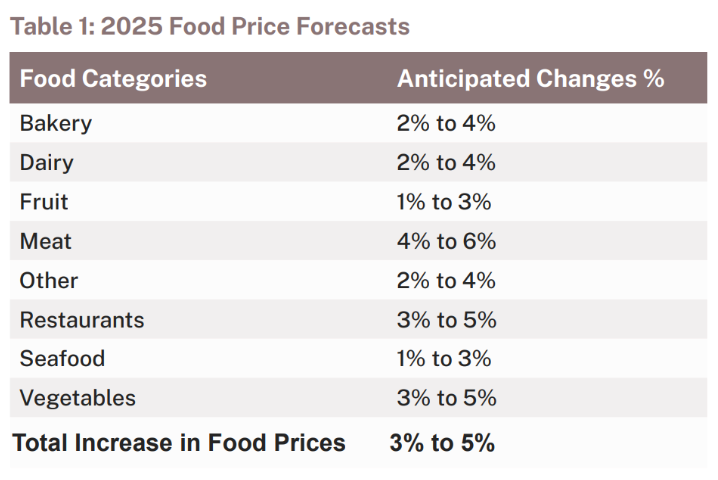Viewport: 718px width, 480px height.
Task: Select the "Food Categories" column header
Action: pyautogui.click(x=113, y=79)
